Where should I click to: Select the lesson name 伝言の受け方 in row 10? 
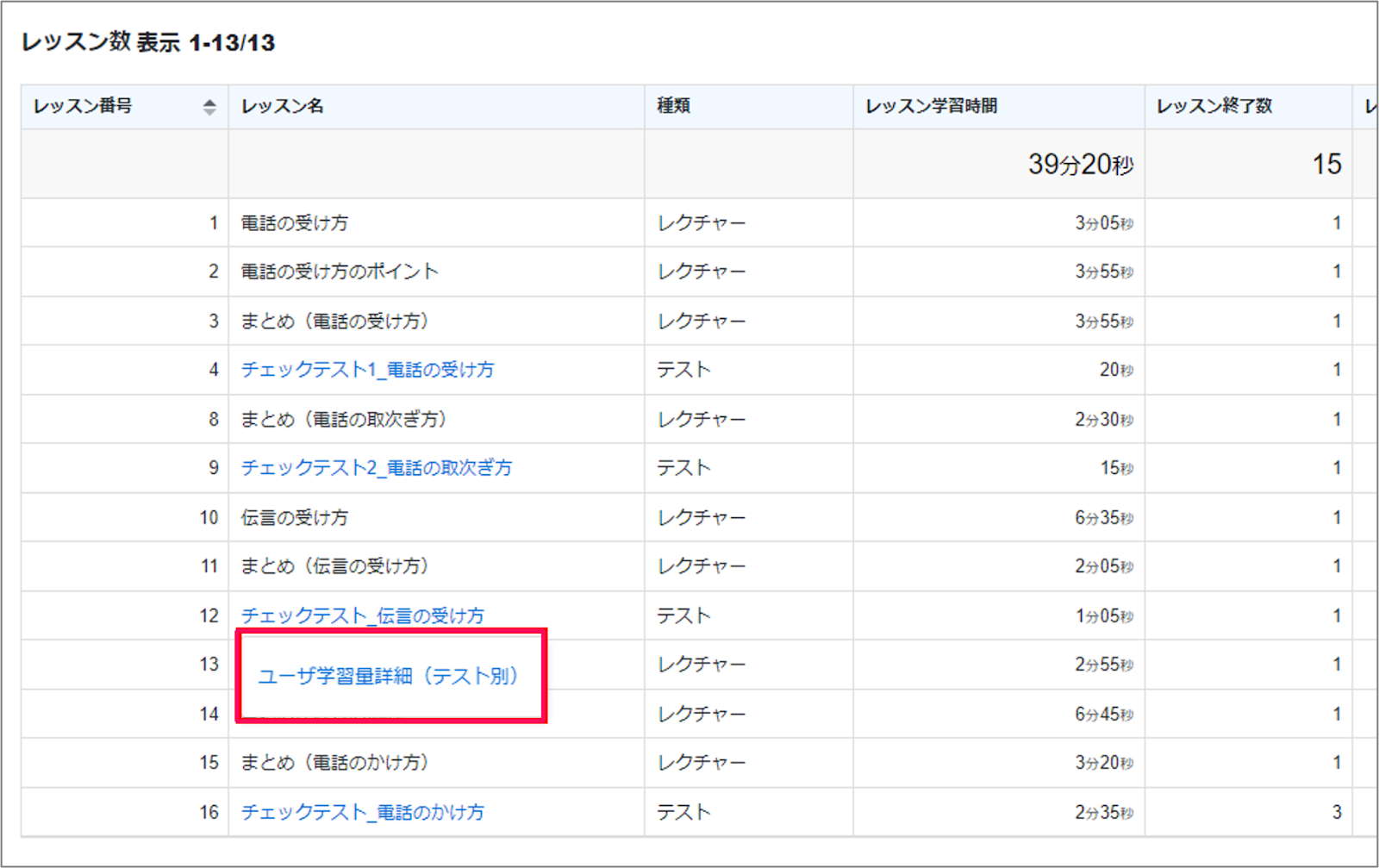coord(295,518)
